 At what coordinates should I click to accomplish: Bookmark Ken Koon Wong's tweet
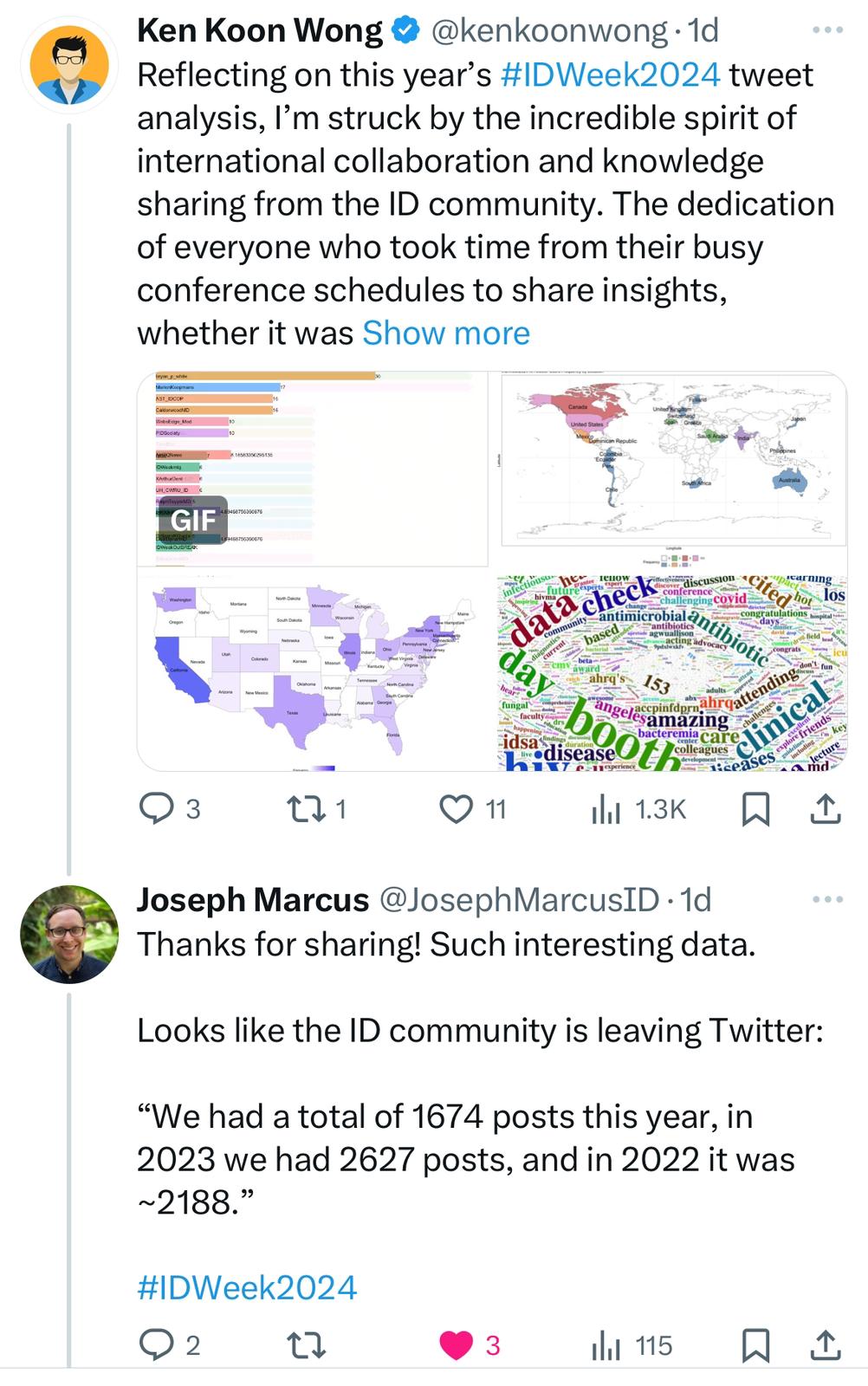pos(755,809)
